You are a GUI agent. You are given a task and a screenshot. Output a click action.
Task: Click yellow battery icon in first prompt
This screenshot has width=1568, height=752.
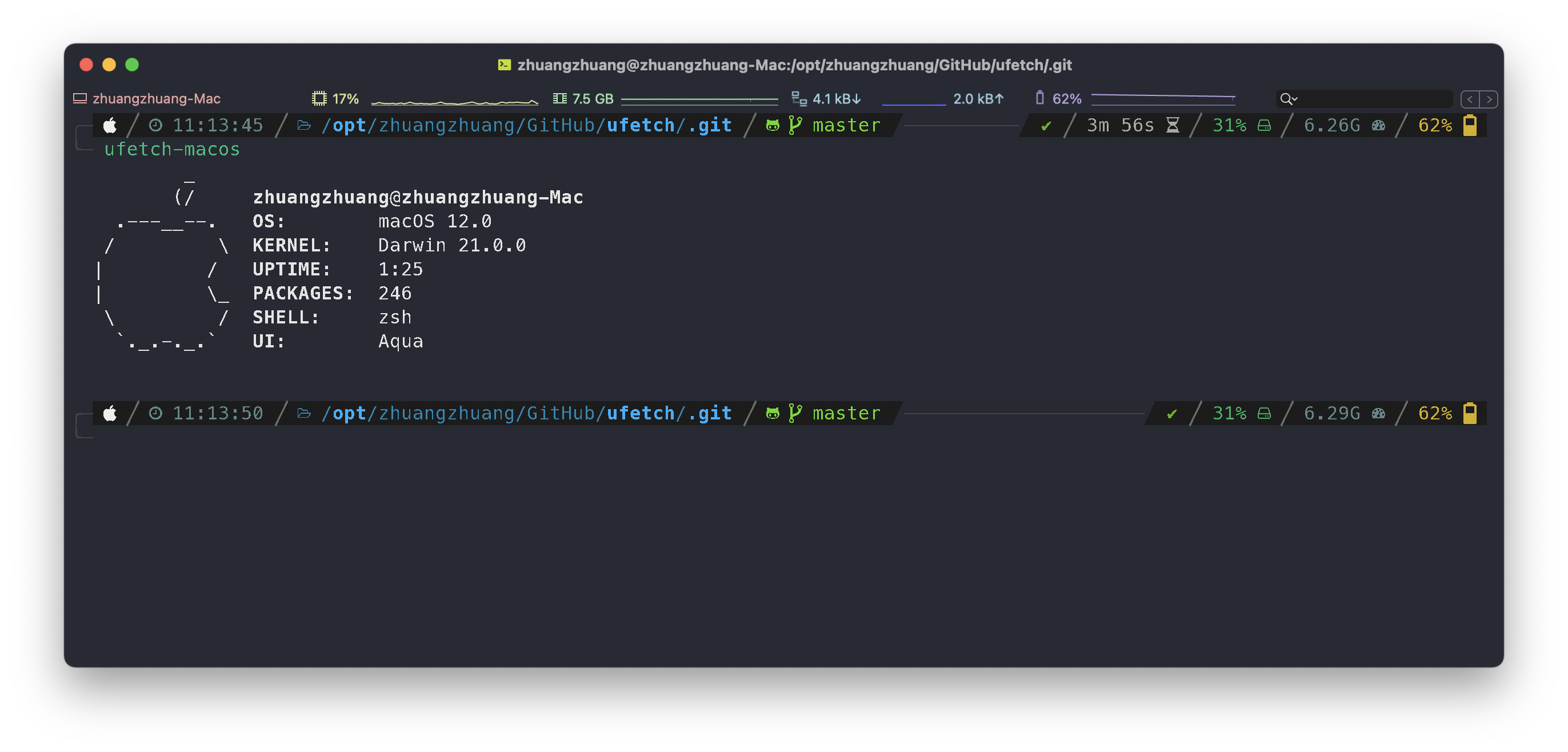click(x=1470, y=125)
